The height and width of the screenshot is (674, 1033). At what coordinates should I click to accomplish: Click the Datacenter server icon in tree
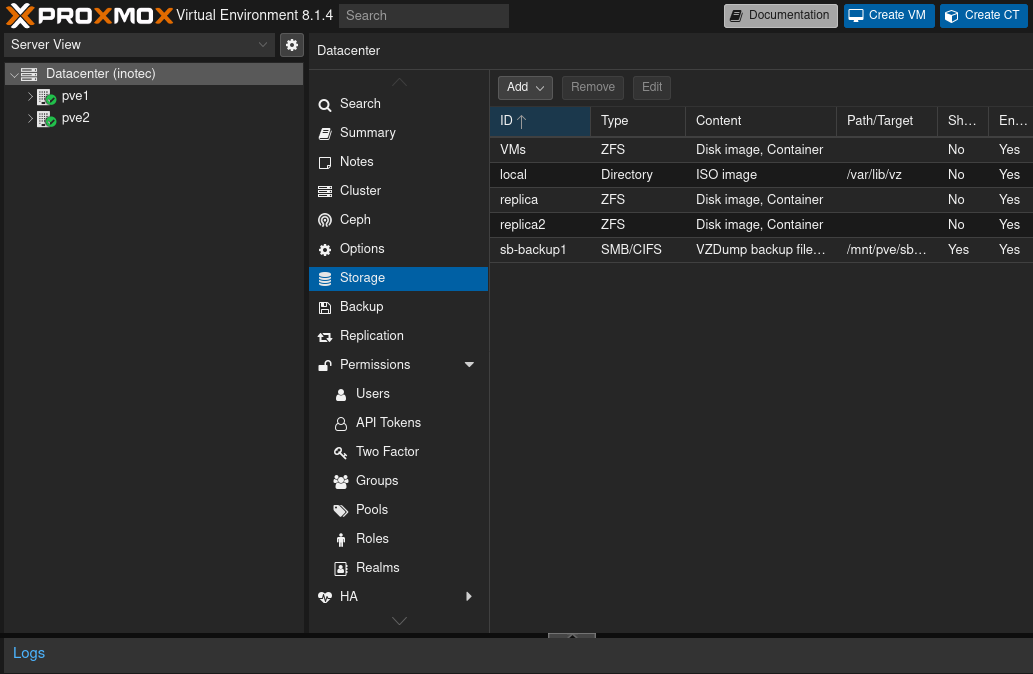29,74
